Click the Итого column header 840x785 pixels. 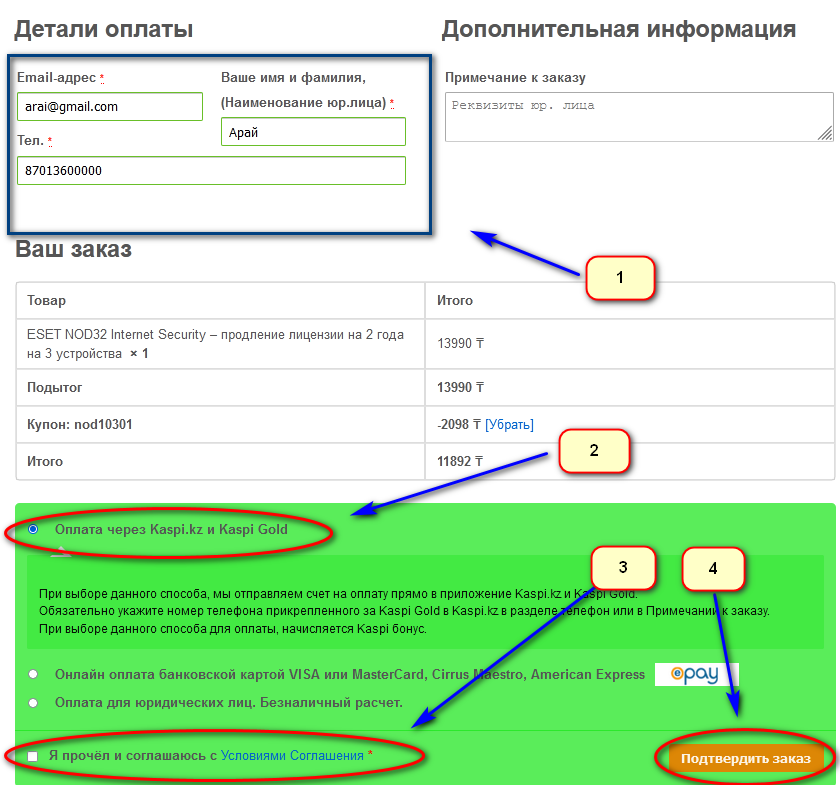point(455,300)
